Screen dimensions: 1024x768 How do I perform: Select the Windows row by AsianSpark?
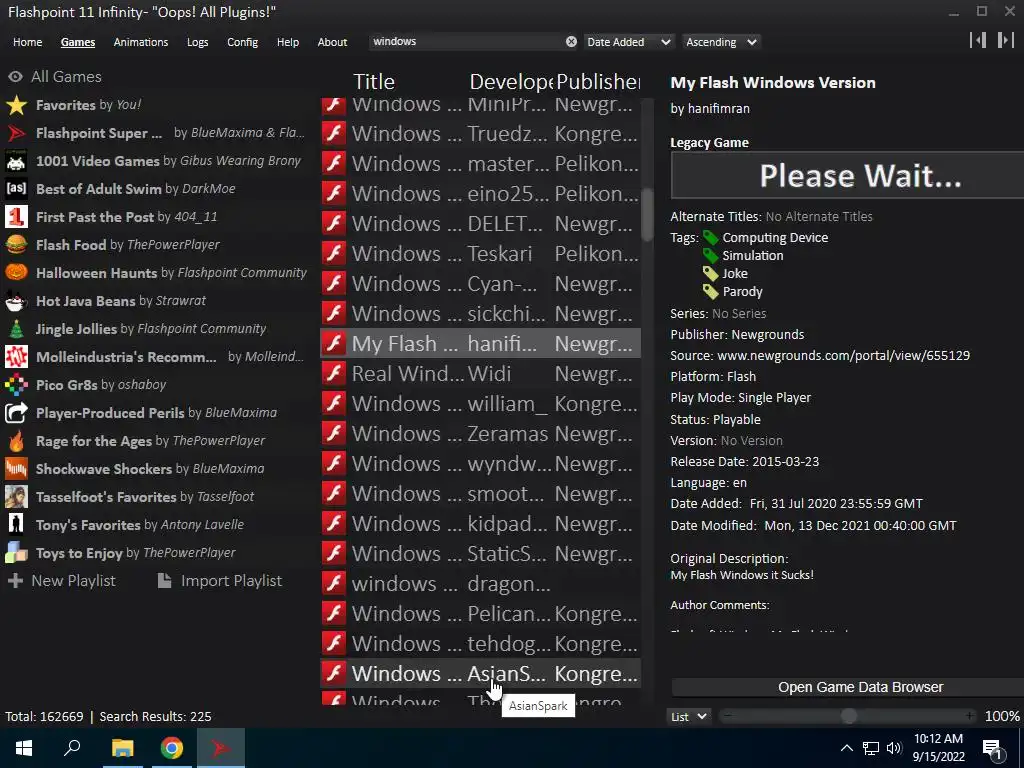coord(480,673)
